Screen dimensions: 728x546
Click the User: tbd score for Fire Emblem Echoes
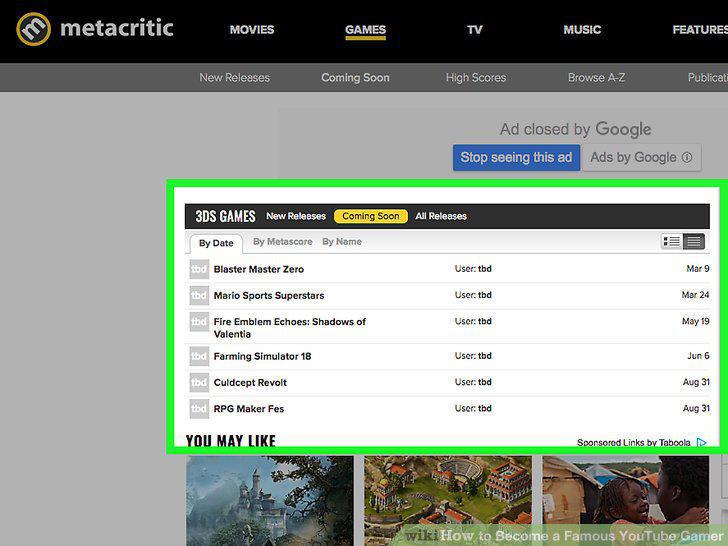(473, 321)
